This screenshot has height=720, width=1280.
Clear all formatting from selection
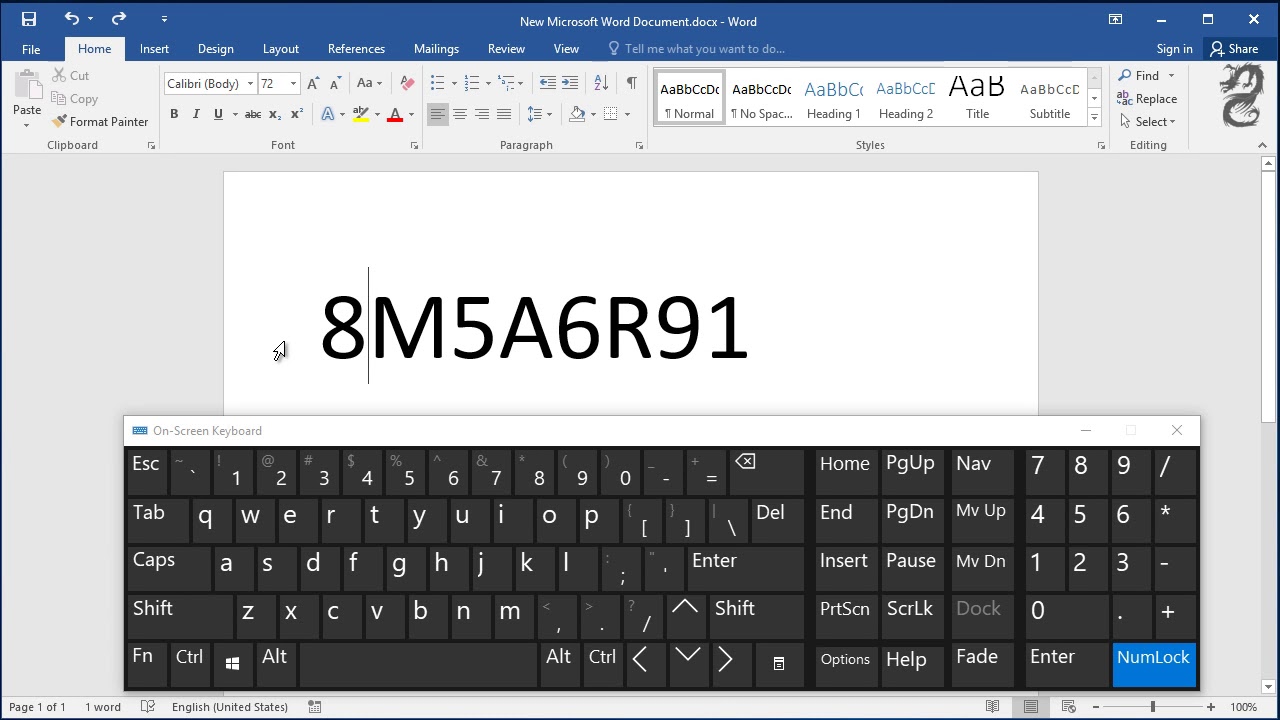[407, 84]
